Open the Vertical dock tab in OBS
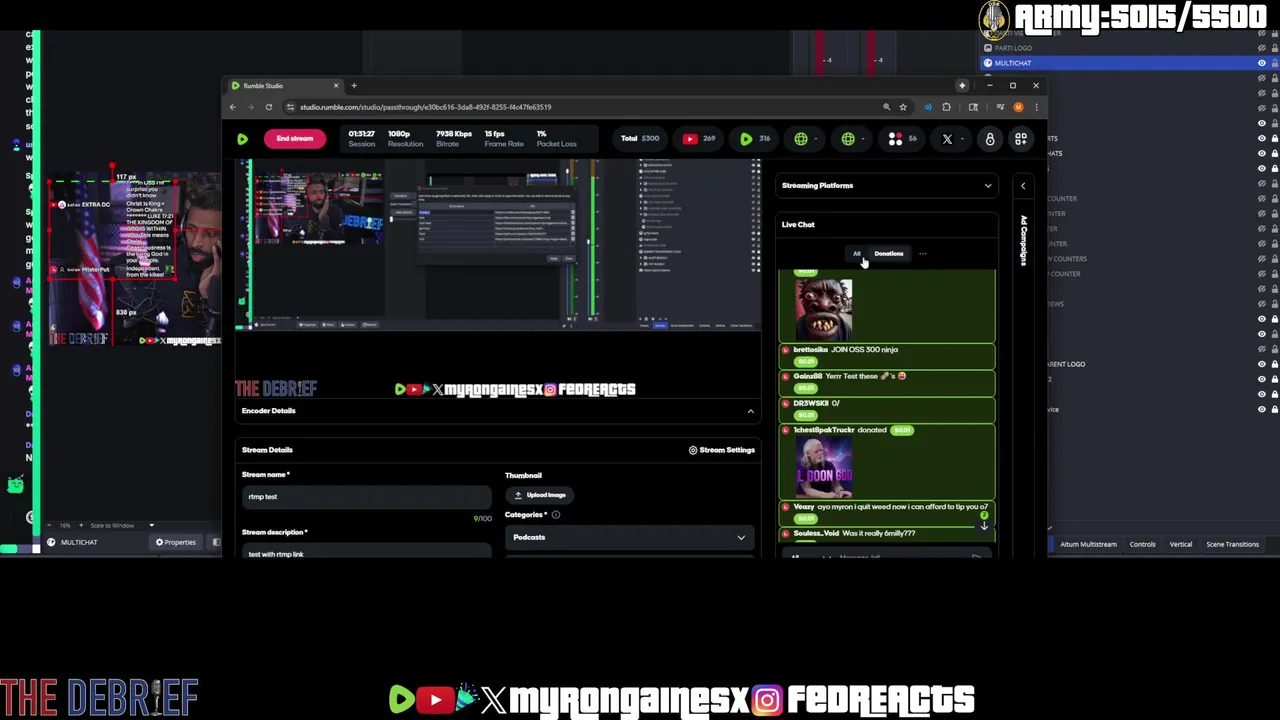This screenshot has width=1280, height=720. [x=1181, y=545]
